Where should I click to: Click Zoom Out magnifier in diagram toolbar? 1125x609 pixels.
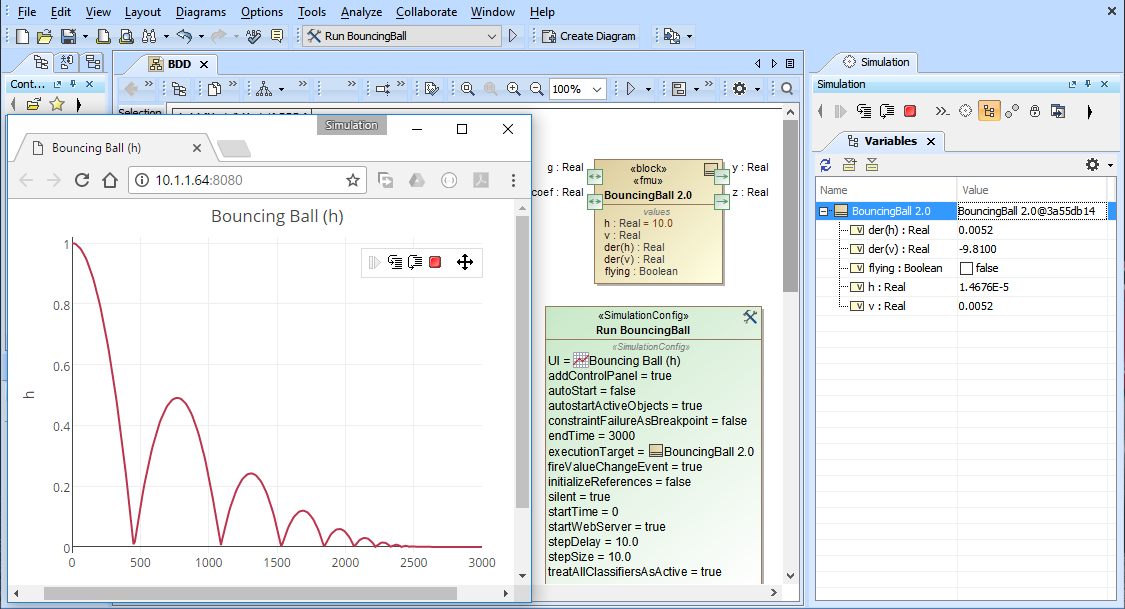click(537, 89)
